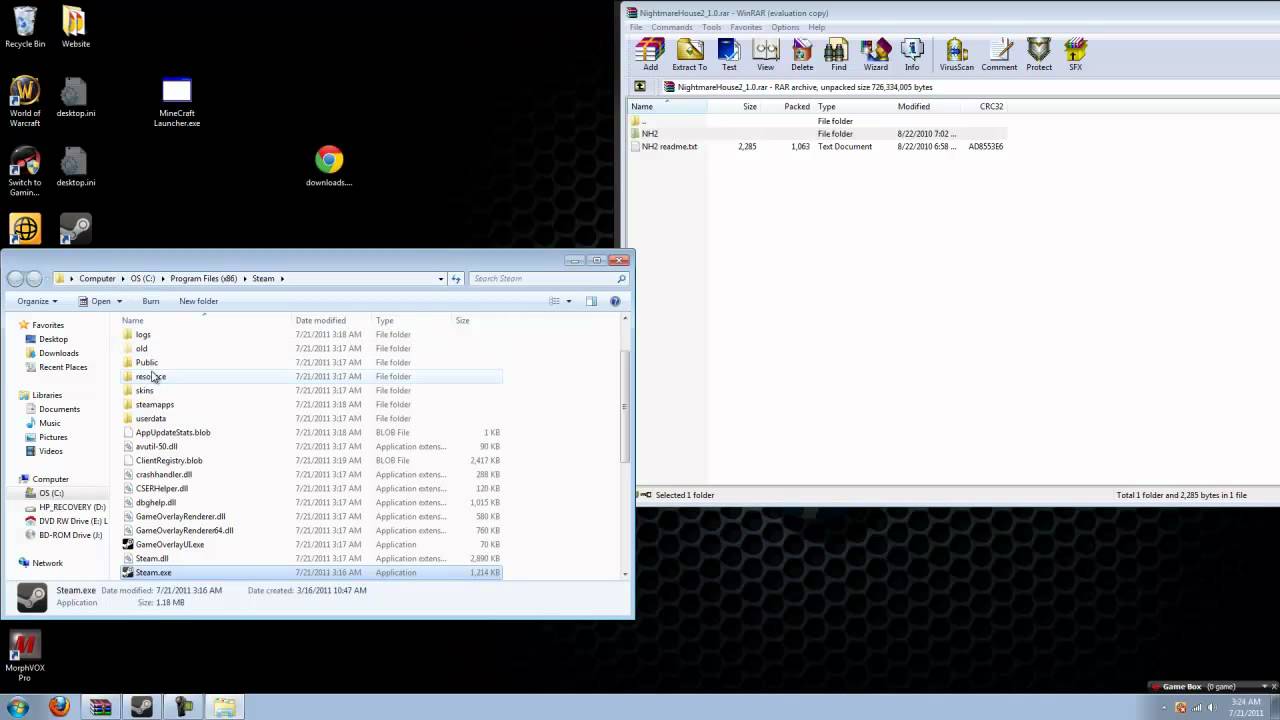The image size is (1280, 720).
Task: Go up one level in WinRAR address bar
Action: pos(640,87)
